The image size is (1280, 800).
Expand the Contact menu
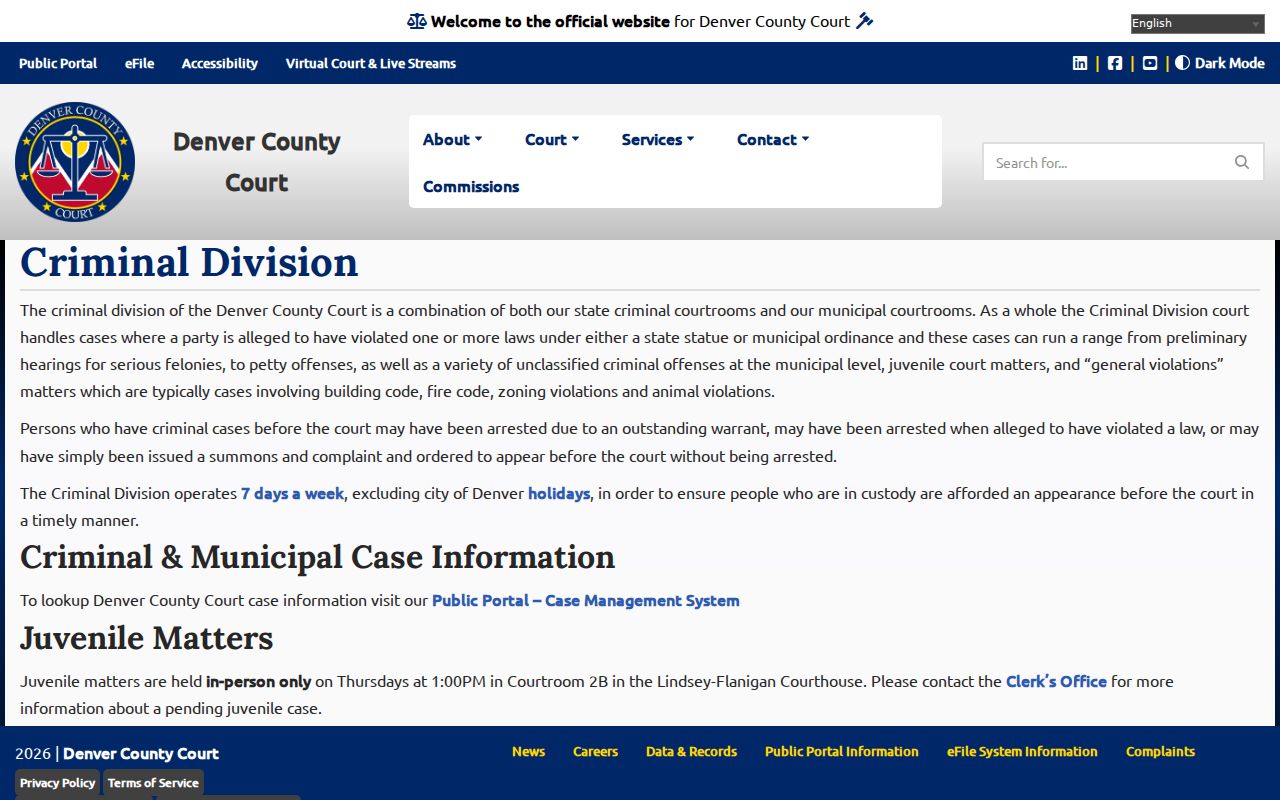point(773,140)
